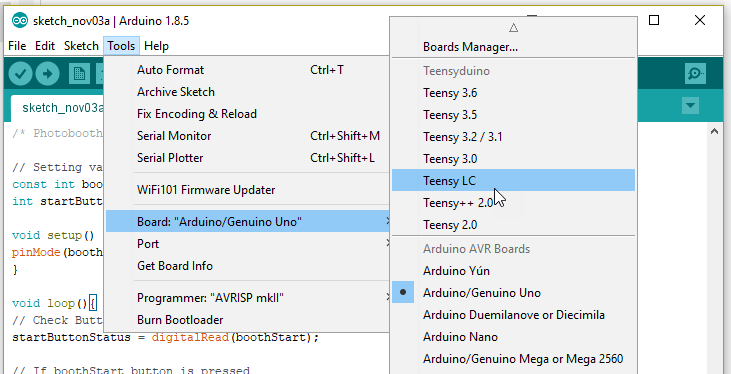Select Arduino Duemilanove or Diecimila board
Viewport: 731px width, 374px height.
(513, 314)
